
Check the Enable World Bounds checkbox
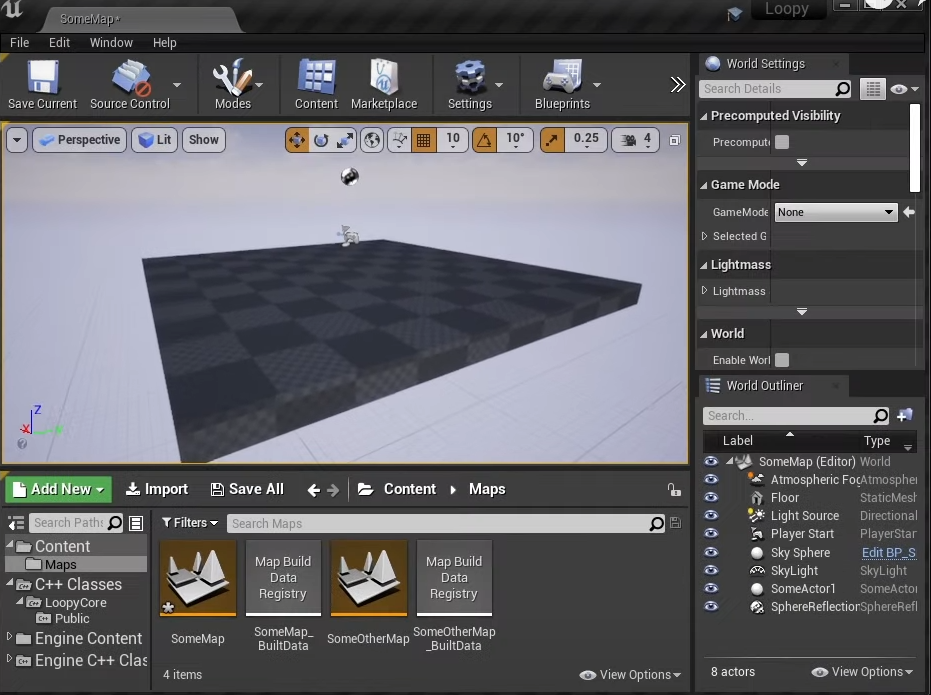click(782, 360)
